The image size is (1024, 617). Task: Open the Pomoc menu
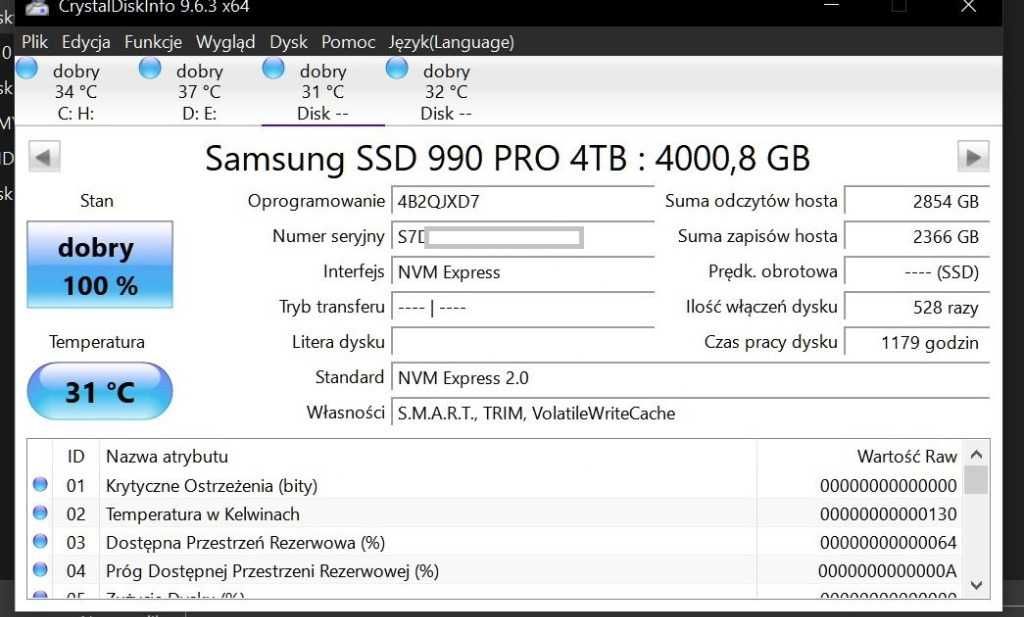(x=348, y=42)
